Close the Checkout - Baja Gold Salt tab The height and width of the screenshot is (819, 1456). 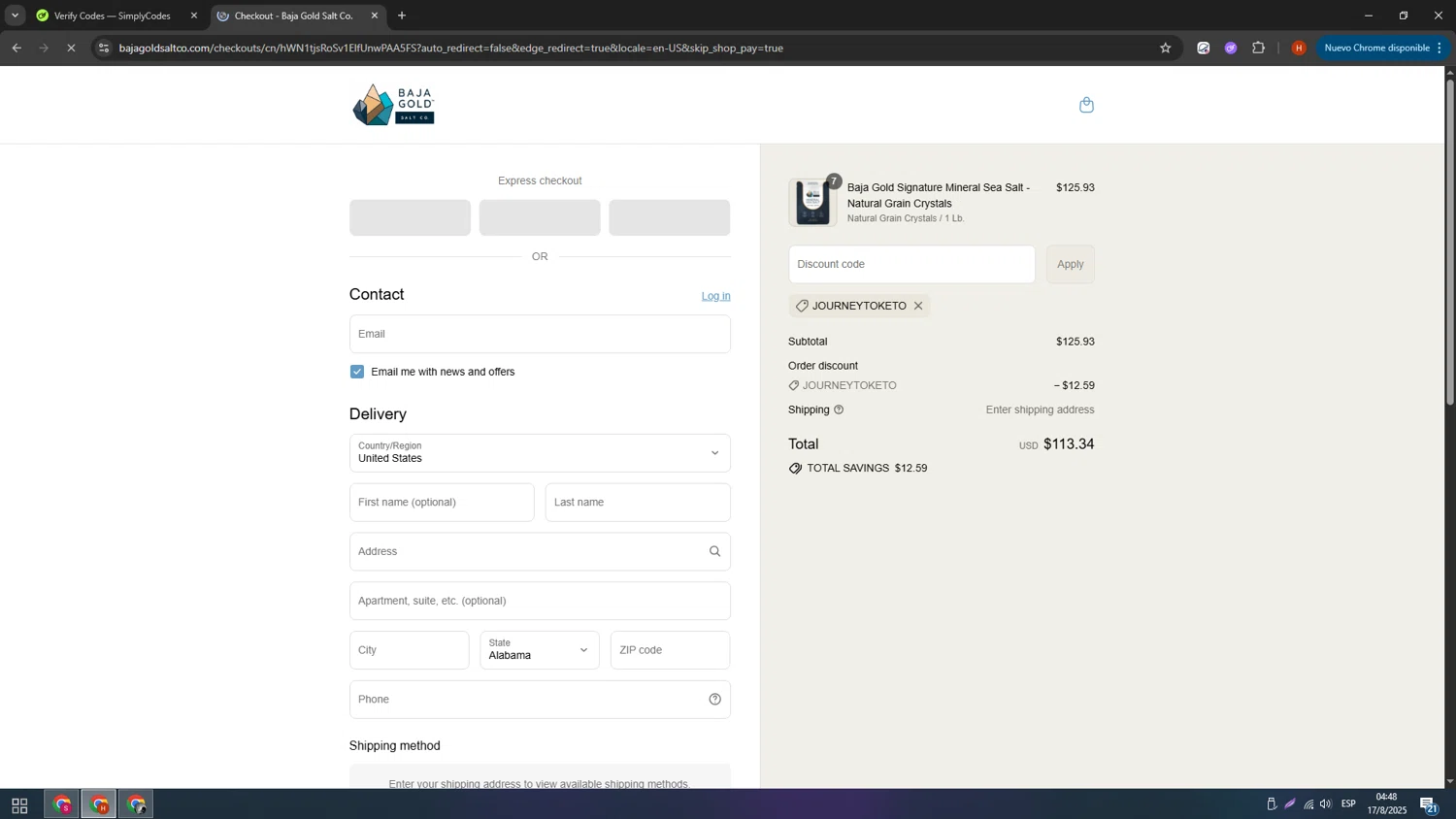375,16
